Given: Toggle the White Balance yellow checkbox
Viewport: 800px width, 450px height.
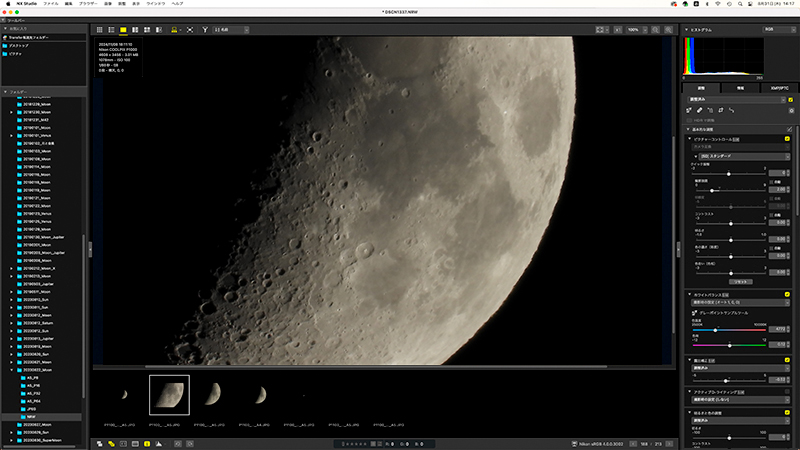Looking at the screenshot, I should click(787, 294).
